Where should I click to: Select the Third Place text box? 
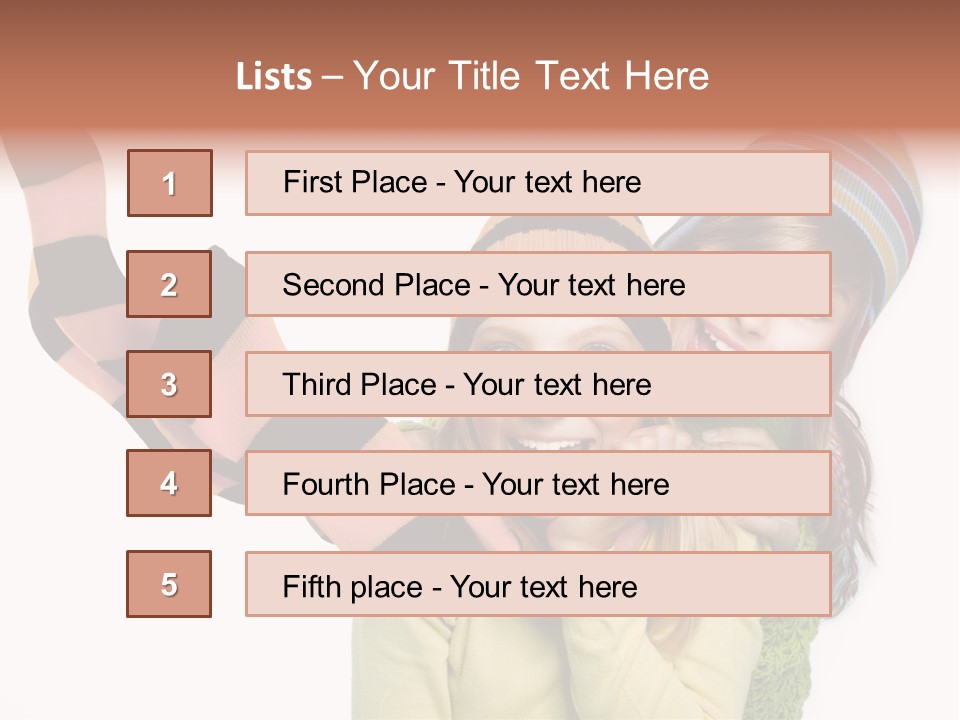(538, 384)
